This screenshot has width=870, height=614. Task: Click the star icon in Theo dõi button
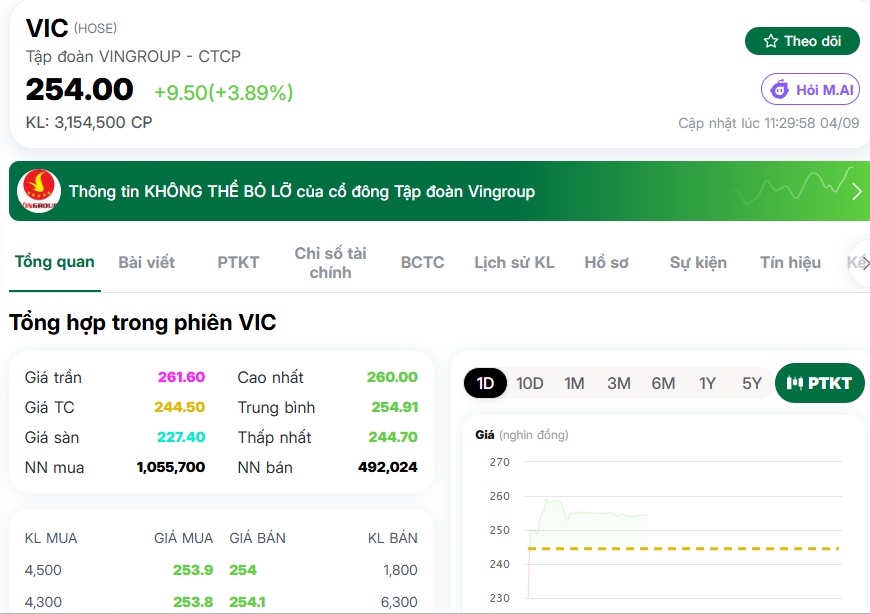pyautogui.click(x=771, y=41)
